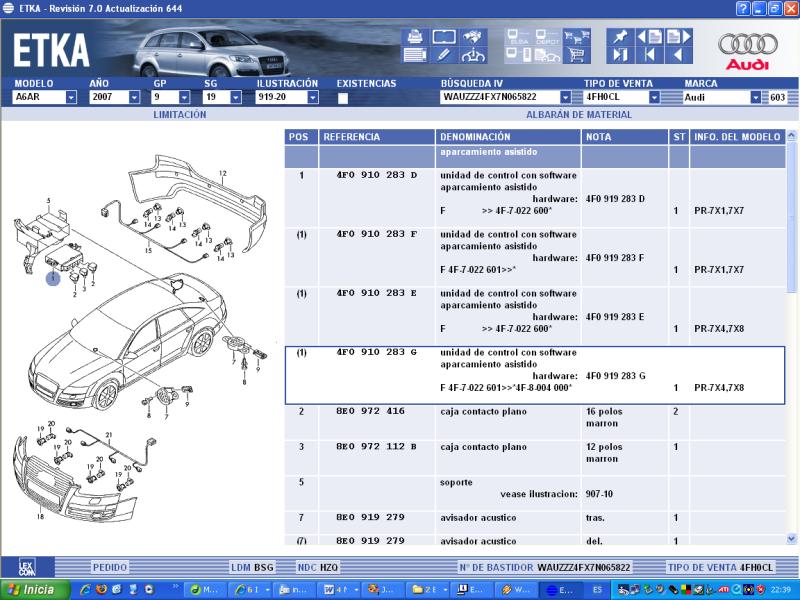800x600 pixels.
Task: Open the ILUSTRACIÓN dropdown showing 919-20
Action: 313,97
